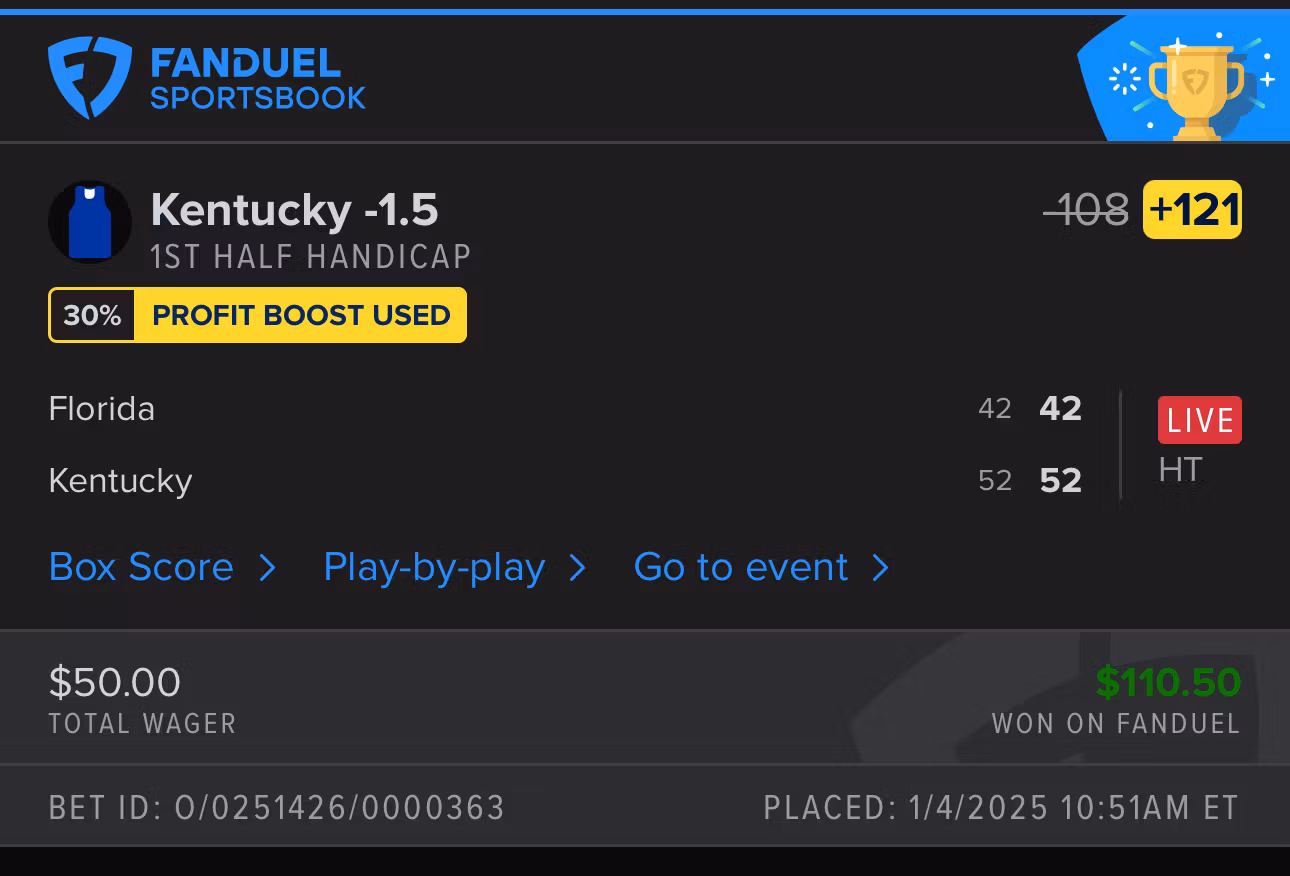Tap the FanDuel Sportsbook wordmark
The height and width of the screenshot is (876, 1290).
257,79
